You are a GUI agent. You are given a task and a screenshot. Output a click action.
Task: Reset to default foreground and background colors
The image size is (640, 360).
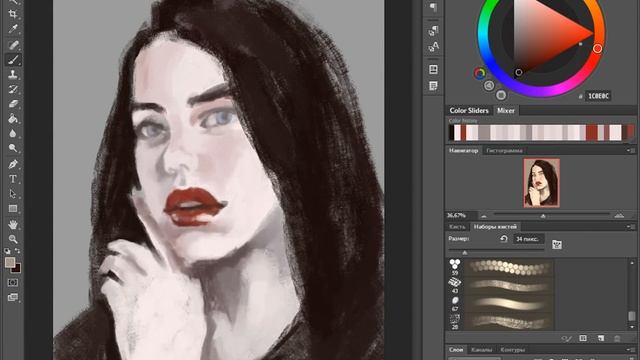7,251
